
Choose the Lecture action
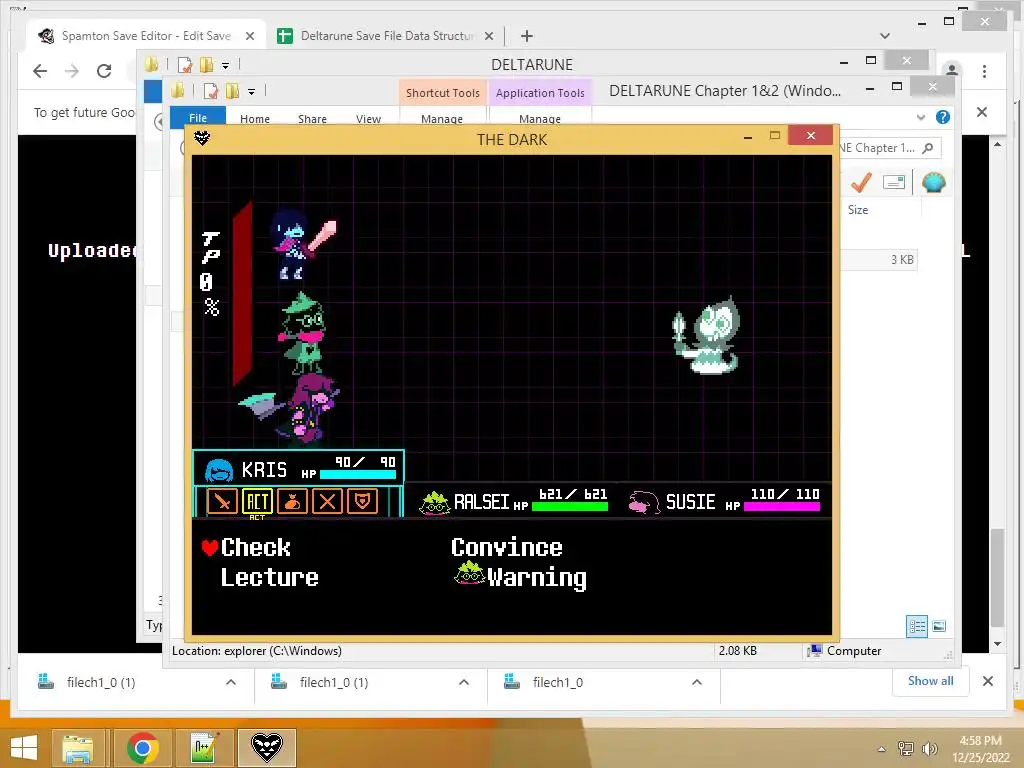point(269,577)
